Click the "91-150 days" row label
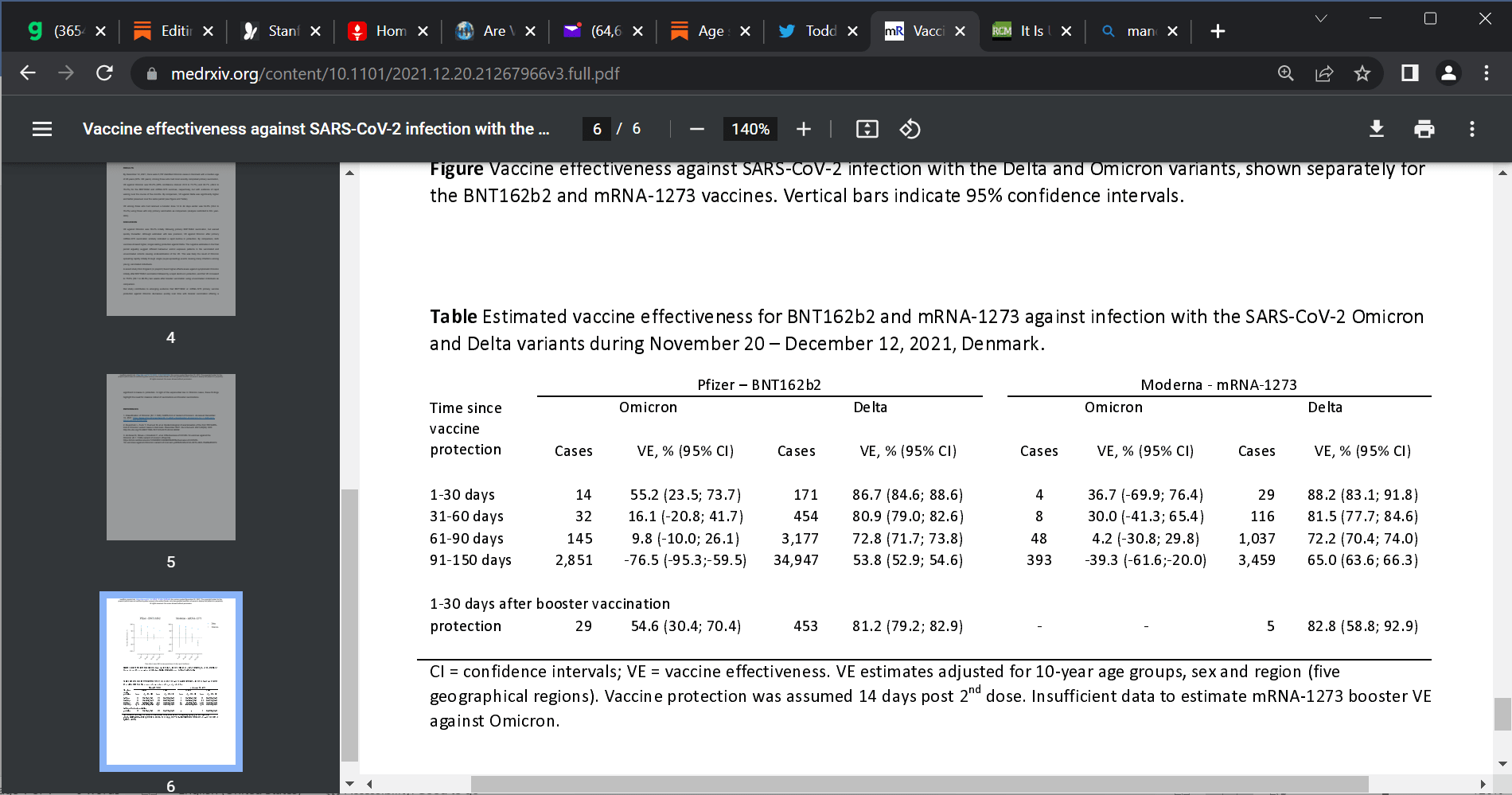 point(470,560)
